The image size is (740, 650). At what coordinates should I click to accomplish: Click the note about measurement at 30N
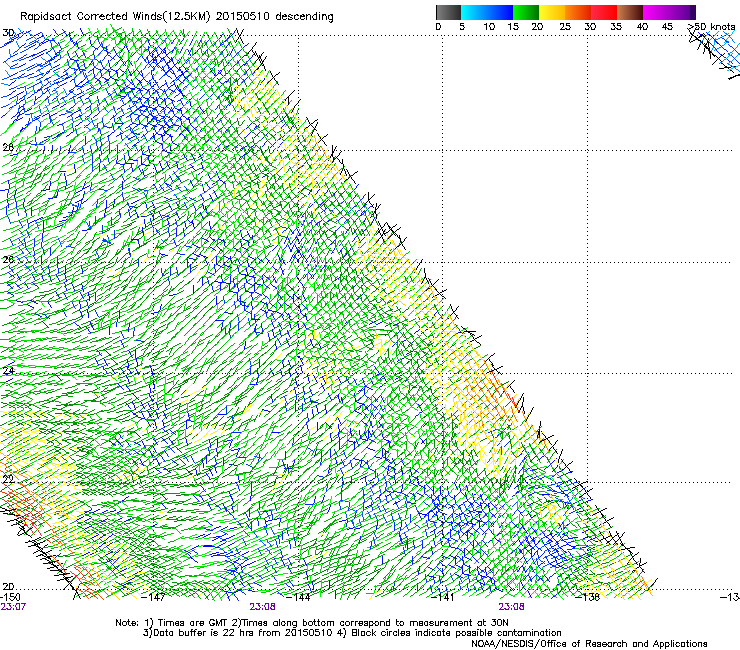pyautogui.click(x=372, y=623)
